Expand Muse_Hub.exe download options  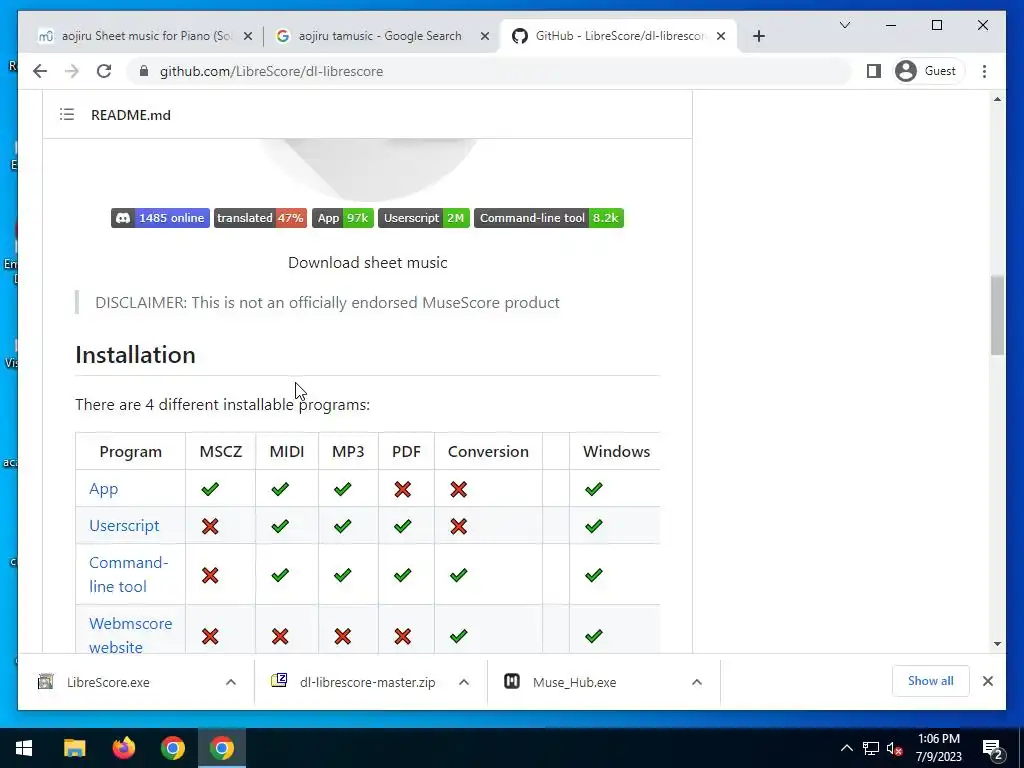697,682
